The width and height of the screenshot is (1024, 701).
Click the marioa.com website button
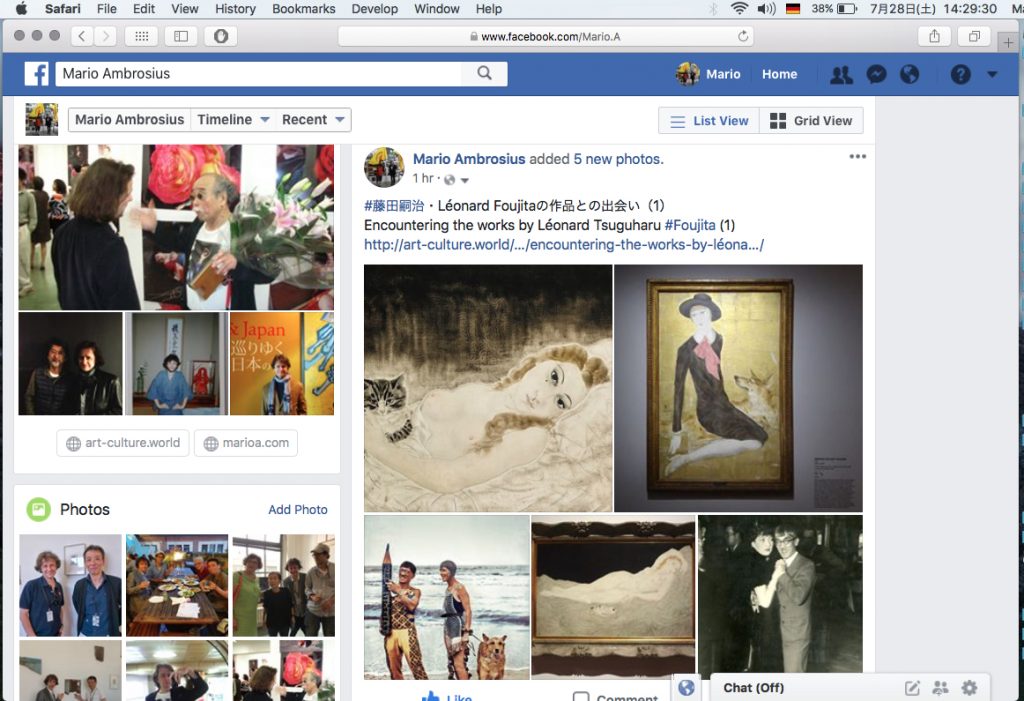pos(246,443)
